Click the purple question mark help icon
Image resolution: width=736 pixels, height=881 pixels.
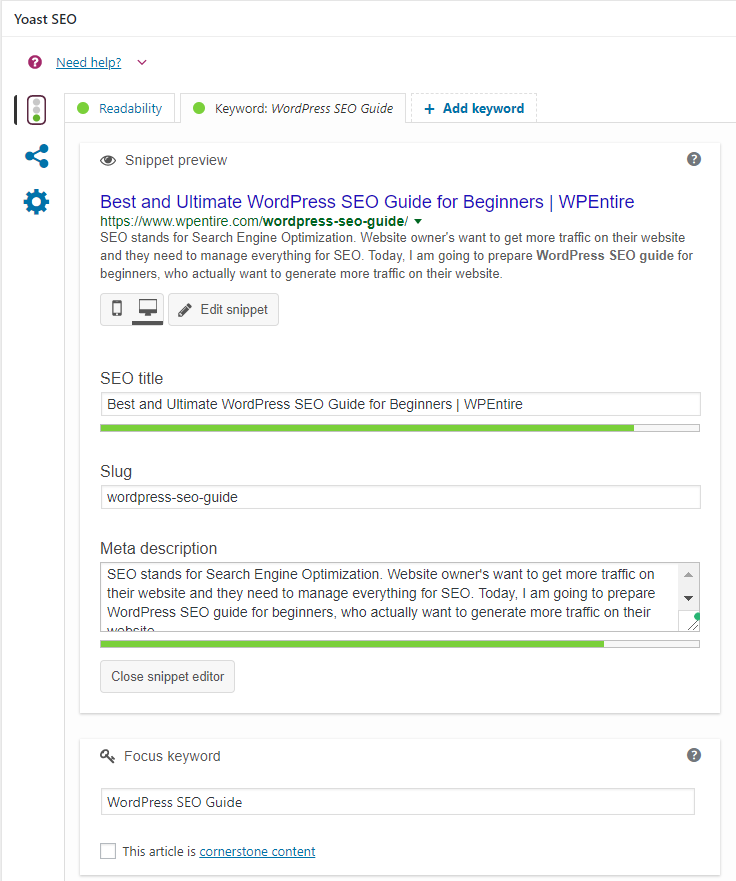tap(35, 62)
